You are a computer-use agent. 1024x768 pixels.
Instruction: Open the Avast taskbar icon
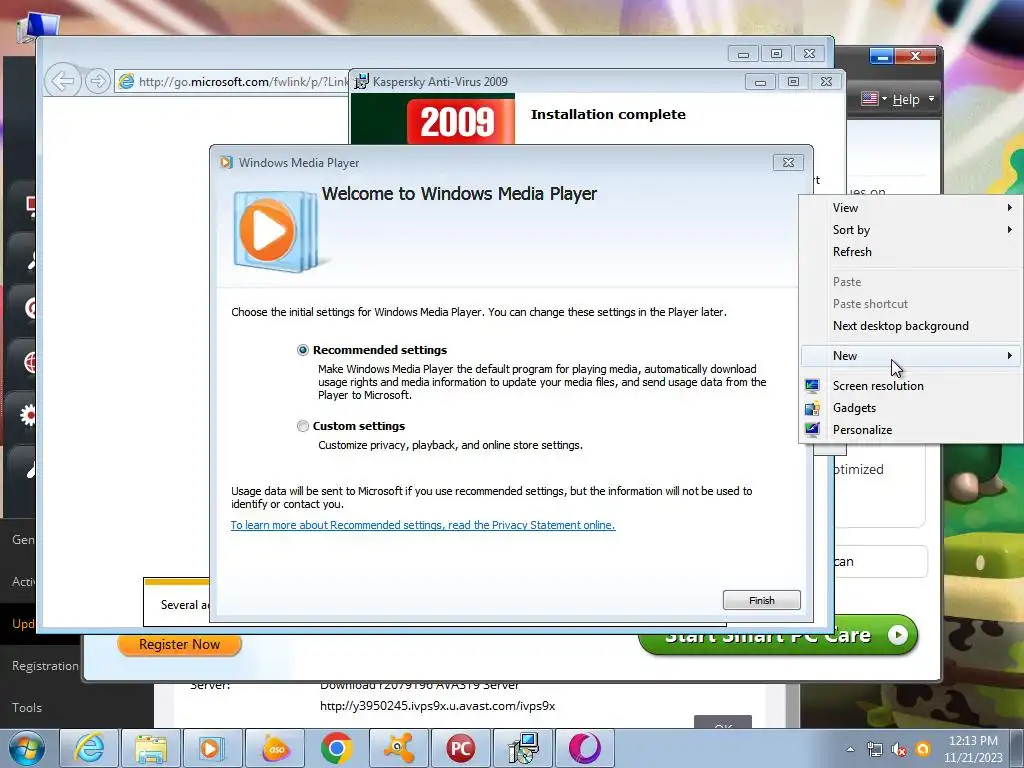pos(399,748)
